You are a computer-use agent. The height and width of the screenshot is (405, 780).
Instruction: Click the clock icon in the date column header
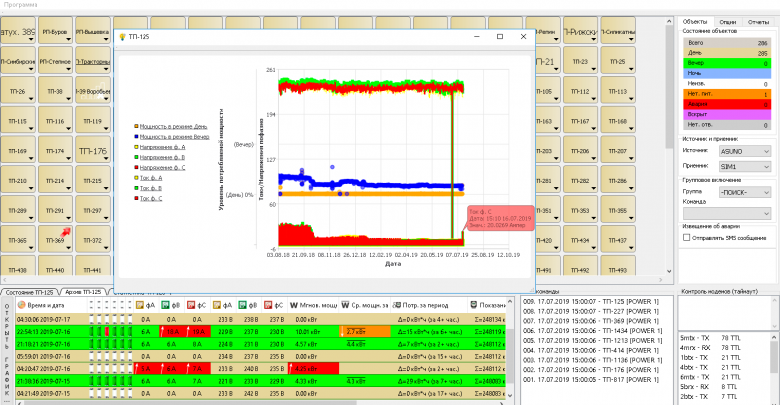22,304
